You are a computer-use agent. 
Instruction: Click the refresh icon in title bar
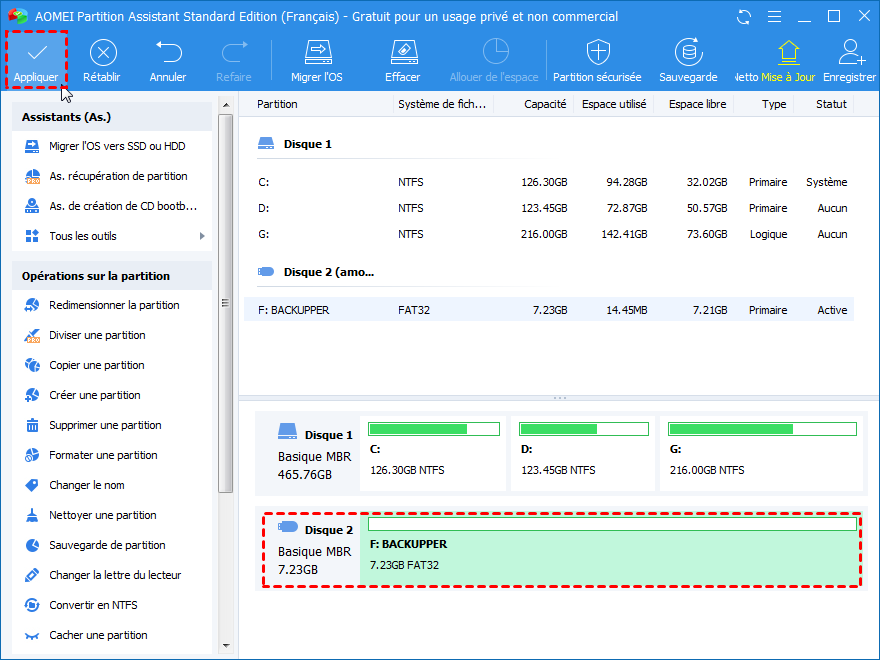pos(743,17)
